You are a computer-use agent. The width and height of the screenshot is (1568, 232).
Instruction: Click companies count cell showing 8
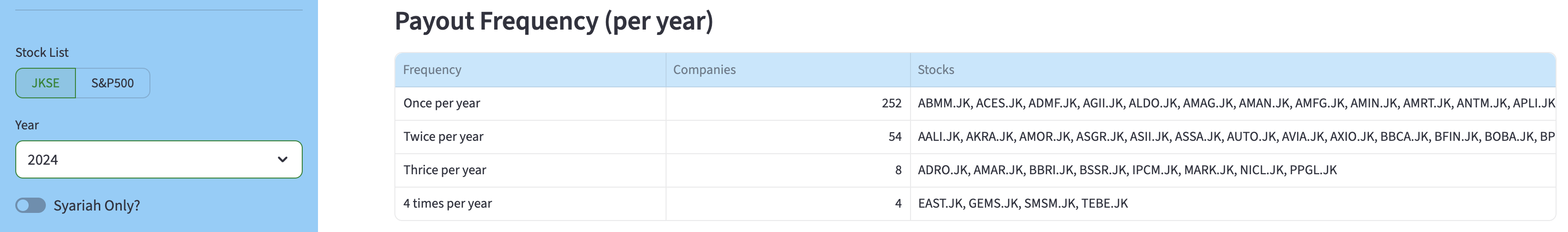tap(898, 170)
